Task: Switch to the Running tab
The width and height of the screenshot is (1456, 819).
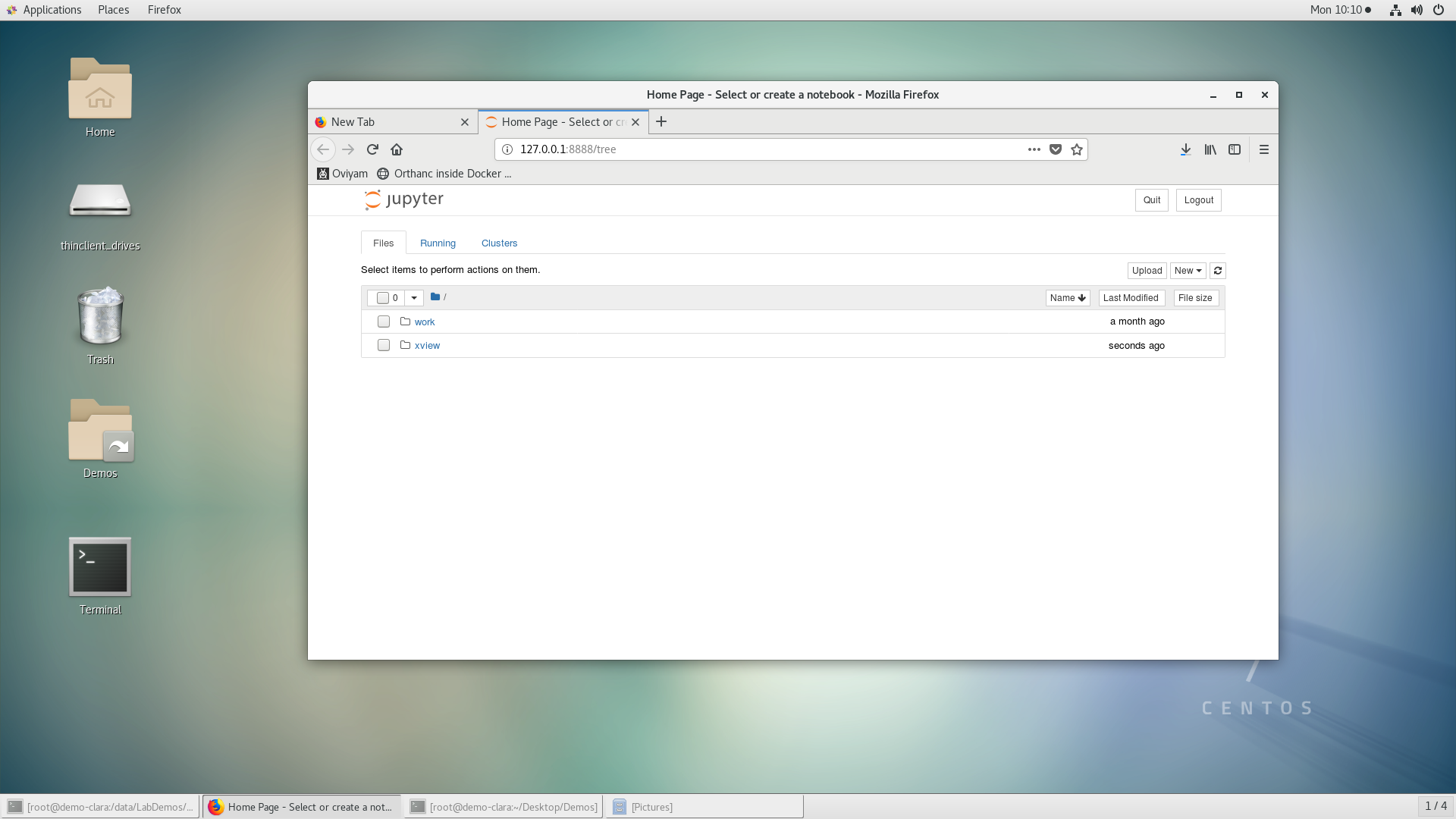Action: pyautogui.click(x=437, y=243)
